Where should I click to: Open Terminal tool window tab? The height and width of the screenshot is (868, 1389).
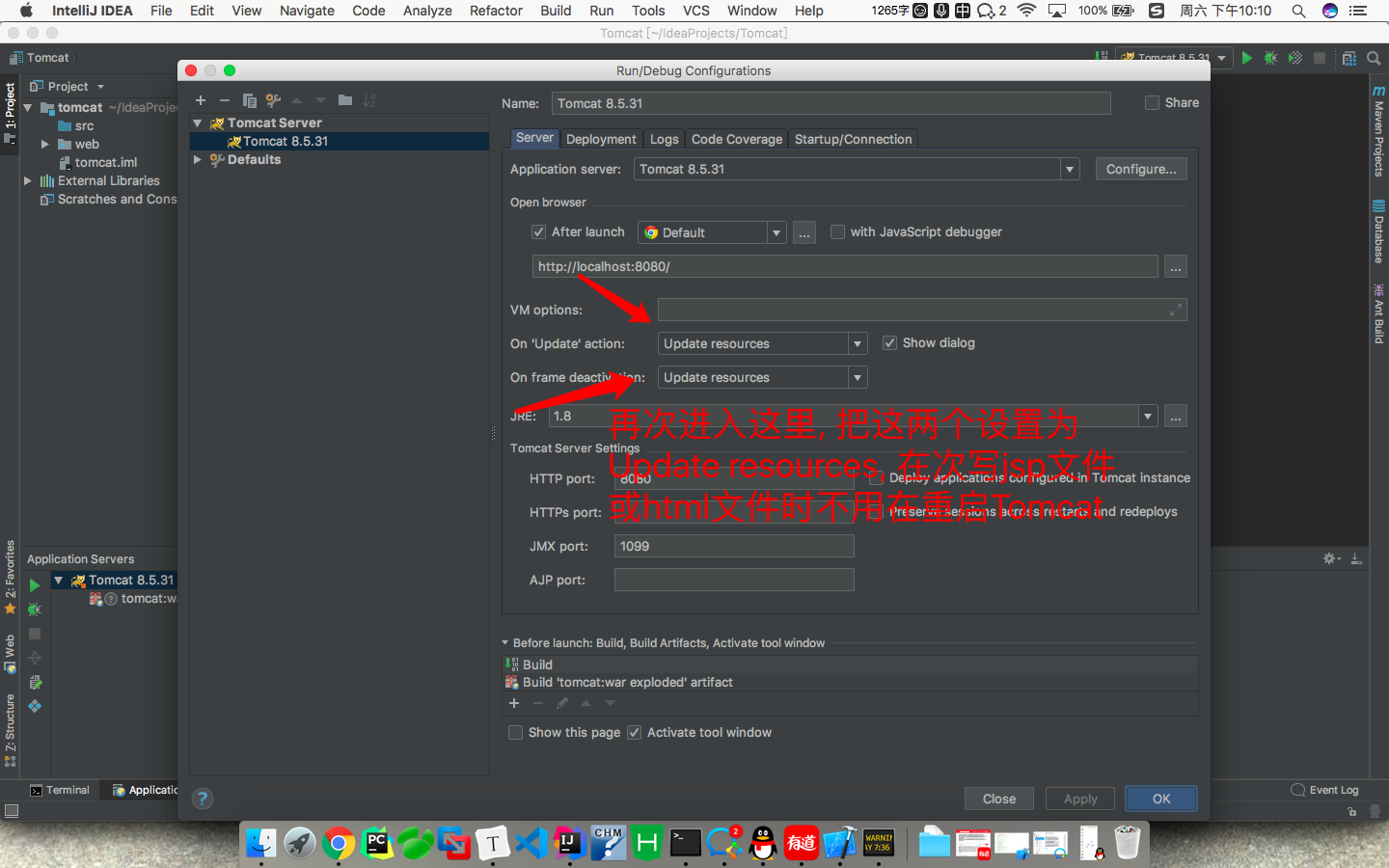(60, 790)
